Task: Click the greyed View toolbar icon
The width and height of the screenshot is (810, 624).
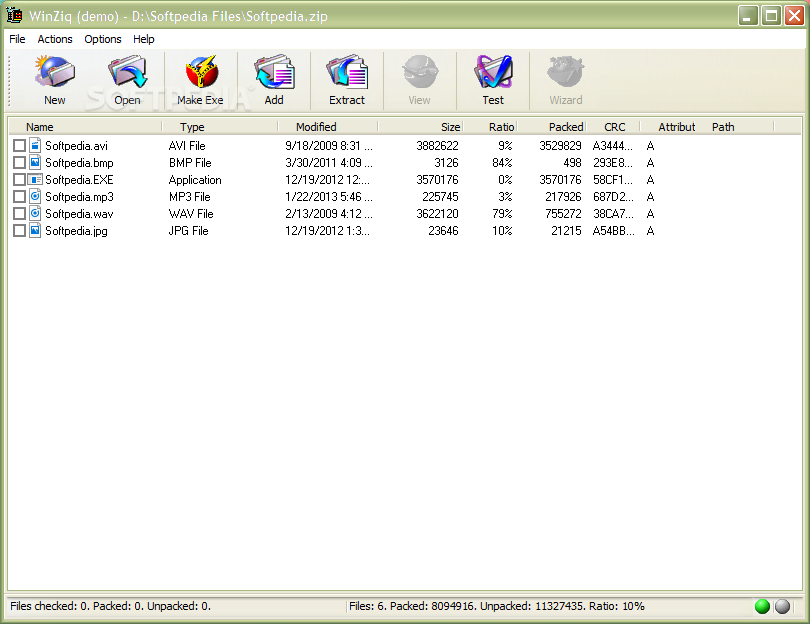Action: (x=420, y=72)
